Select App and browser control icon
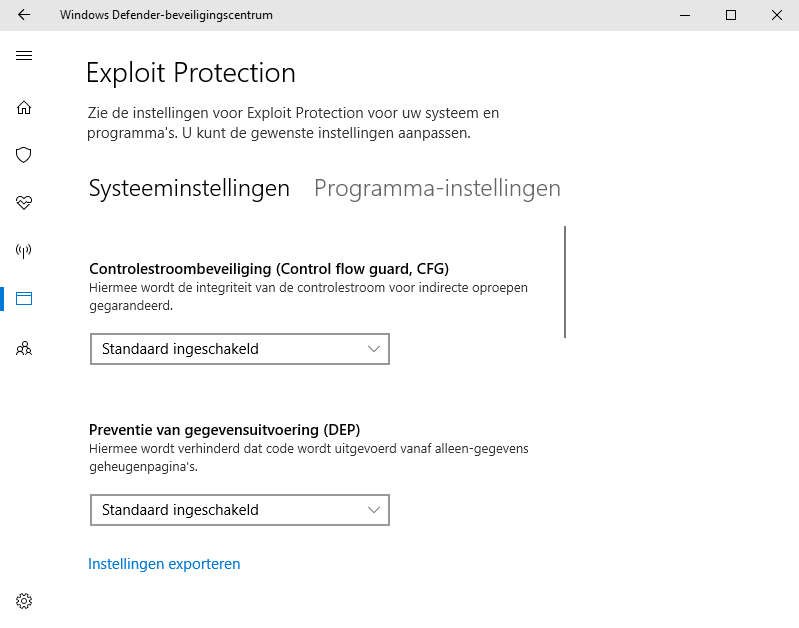 point(24,298)
